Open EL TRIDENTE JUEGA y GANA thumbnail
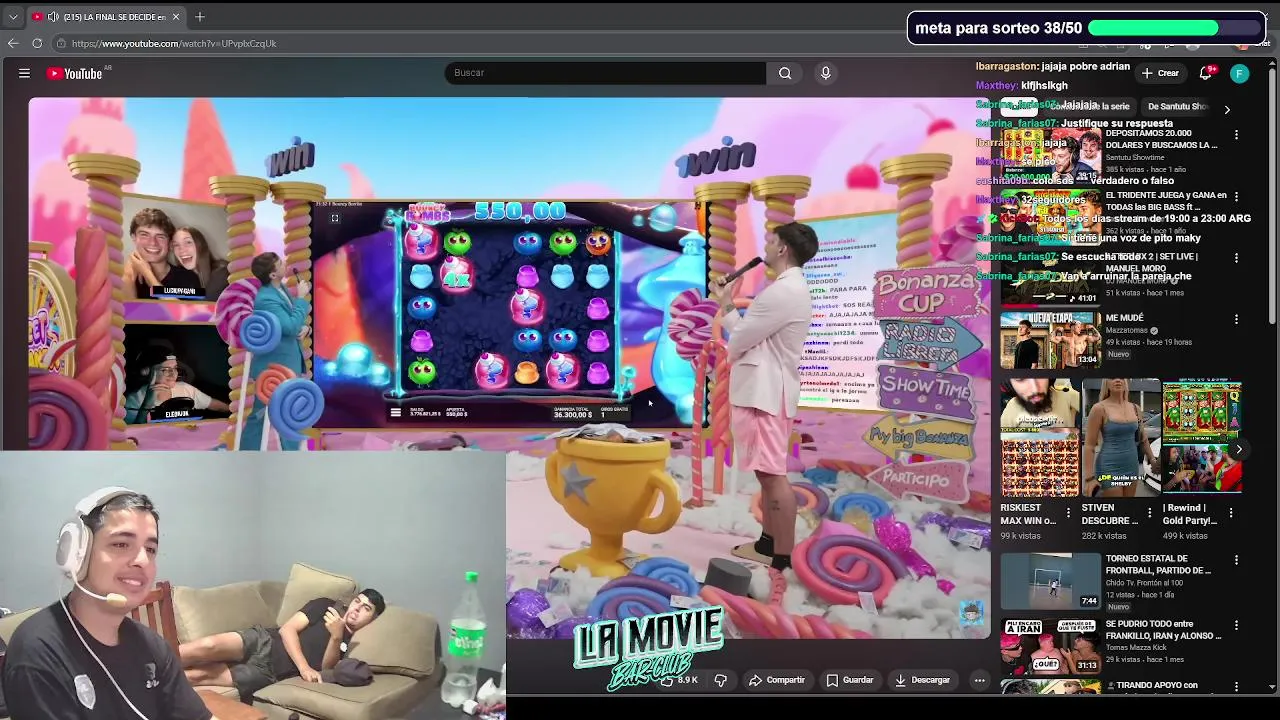Screen dimensions: 1280x720 point(1050,215)
